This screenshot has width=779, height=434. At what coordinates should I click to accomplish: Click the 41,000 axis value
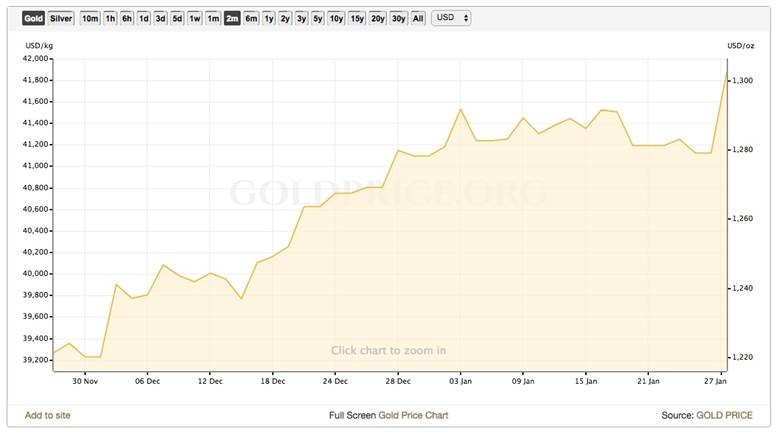pyautogui.click(x=35, y=166)
